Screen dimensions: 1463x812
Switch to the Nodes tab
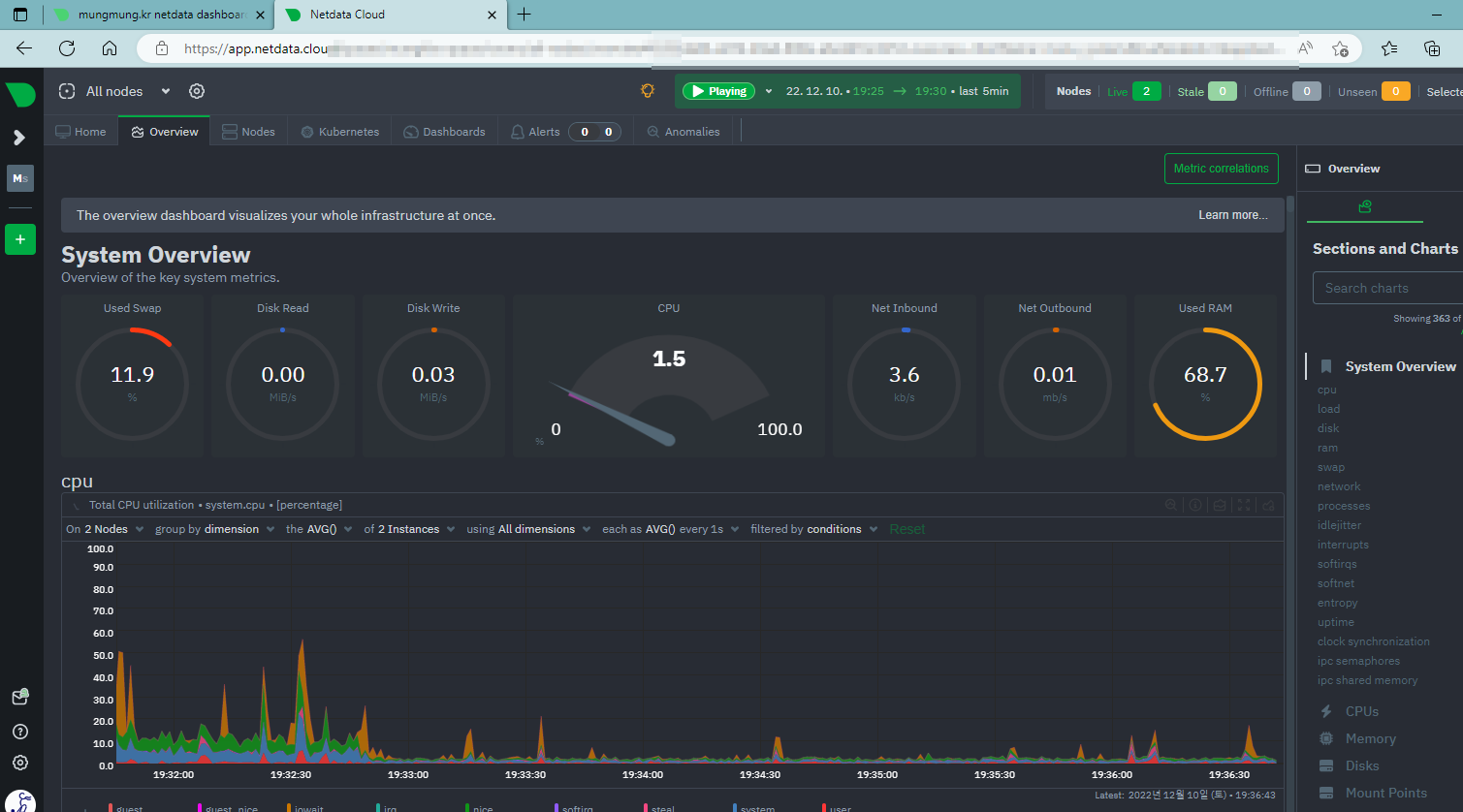coord(249,132)
